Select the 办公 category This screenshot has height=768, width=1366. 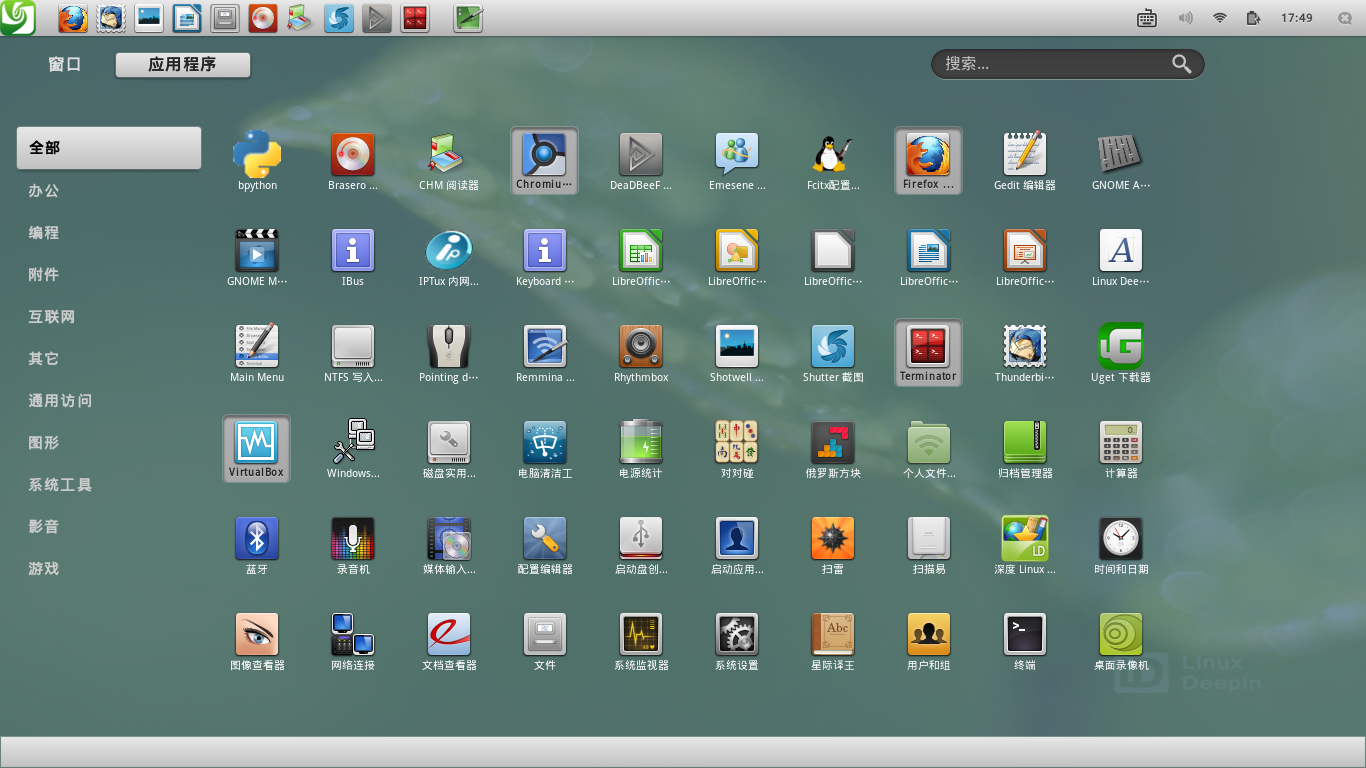point(44,190)
